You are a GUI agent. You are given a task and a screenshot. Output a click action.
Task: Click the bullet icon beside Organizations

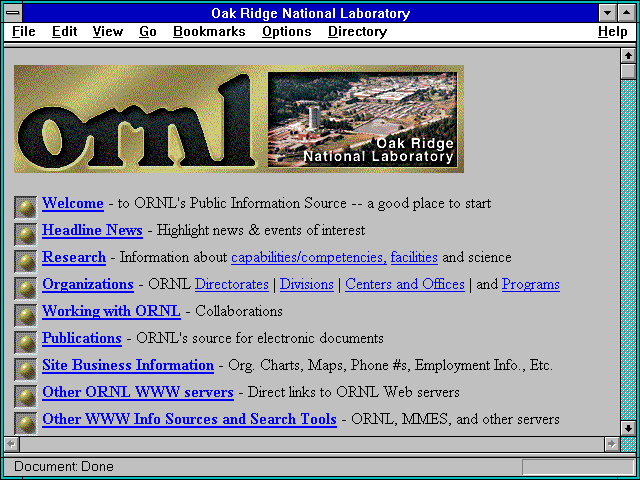[25, 288]
